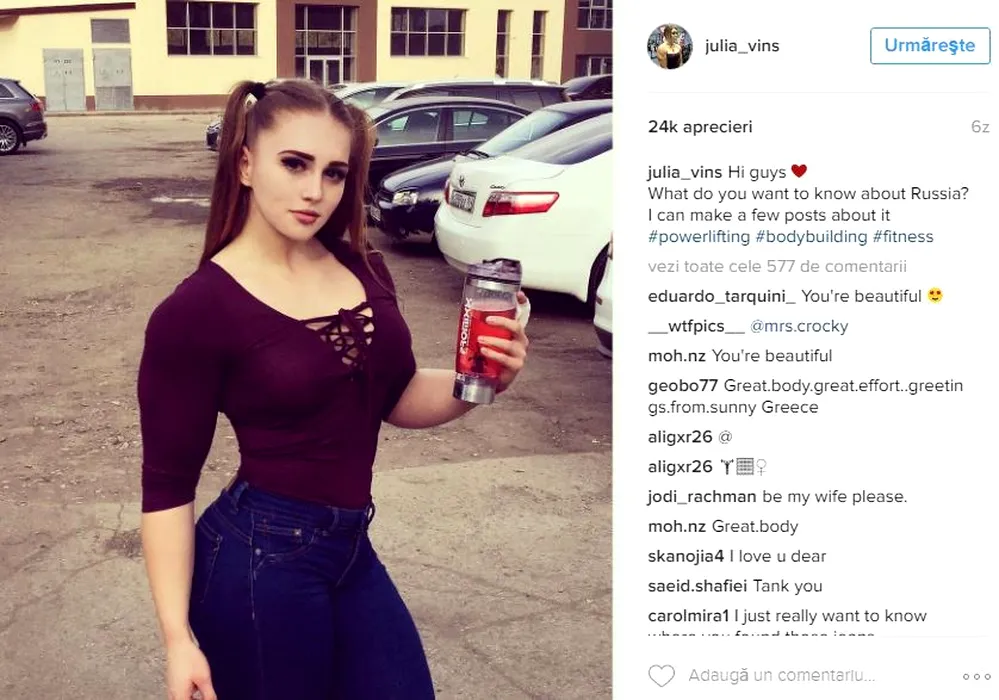This screenshot has height=700, width=999.
Task: Open the #powerlifting hashtag
Action: pos(699,237)
